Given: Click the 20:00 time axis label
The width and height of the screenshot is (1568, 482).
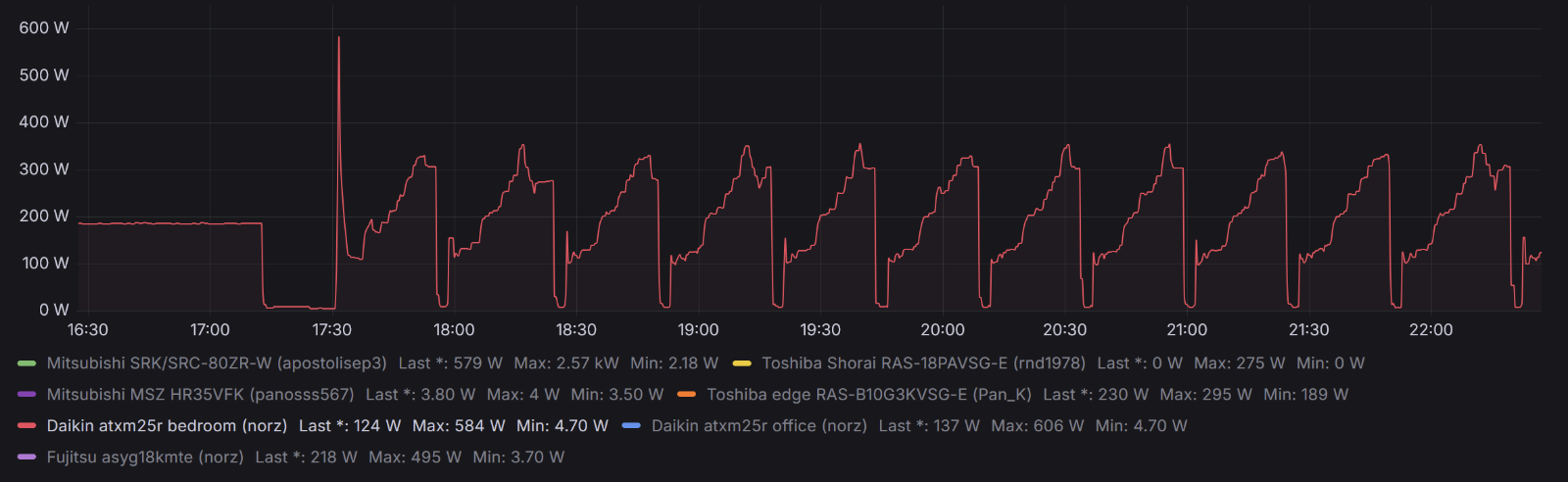Looking at the screenshot, I should 943,330.
